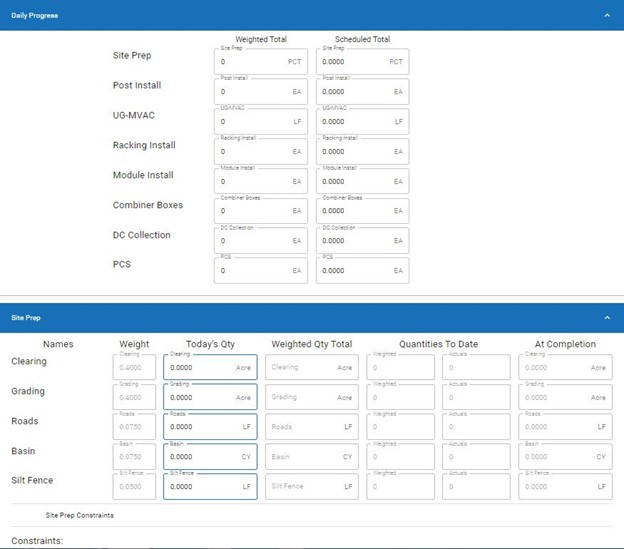Click the Daily Progress header title
Screen dimensions: 624x549
pyautogui.click(x=33, y=15)
